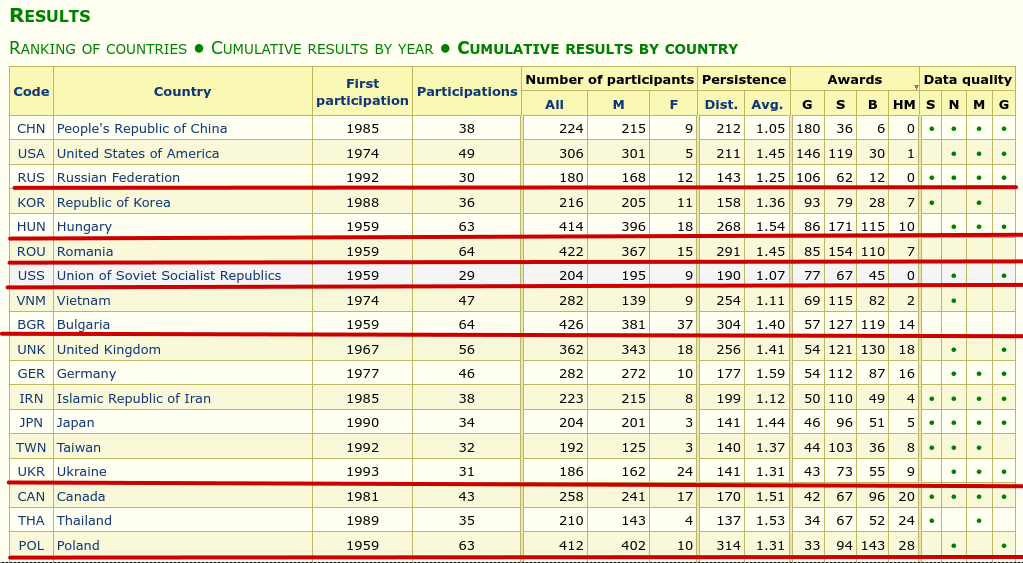
Task: Open the Ranking of countries page
Action: click(98, 49)
